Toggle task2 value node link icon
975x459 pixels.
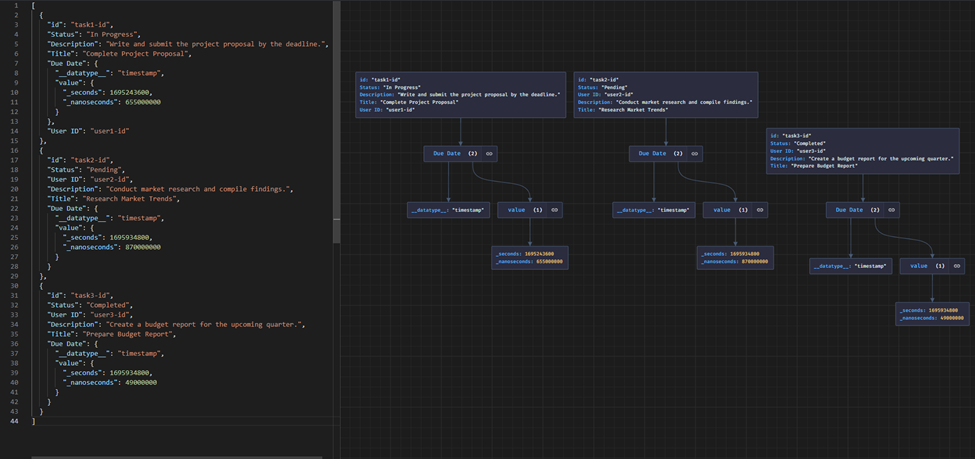click(x=759, y=210)
